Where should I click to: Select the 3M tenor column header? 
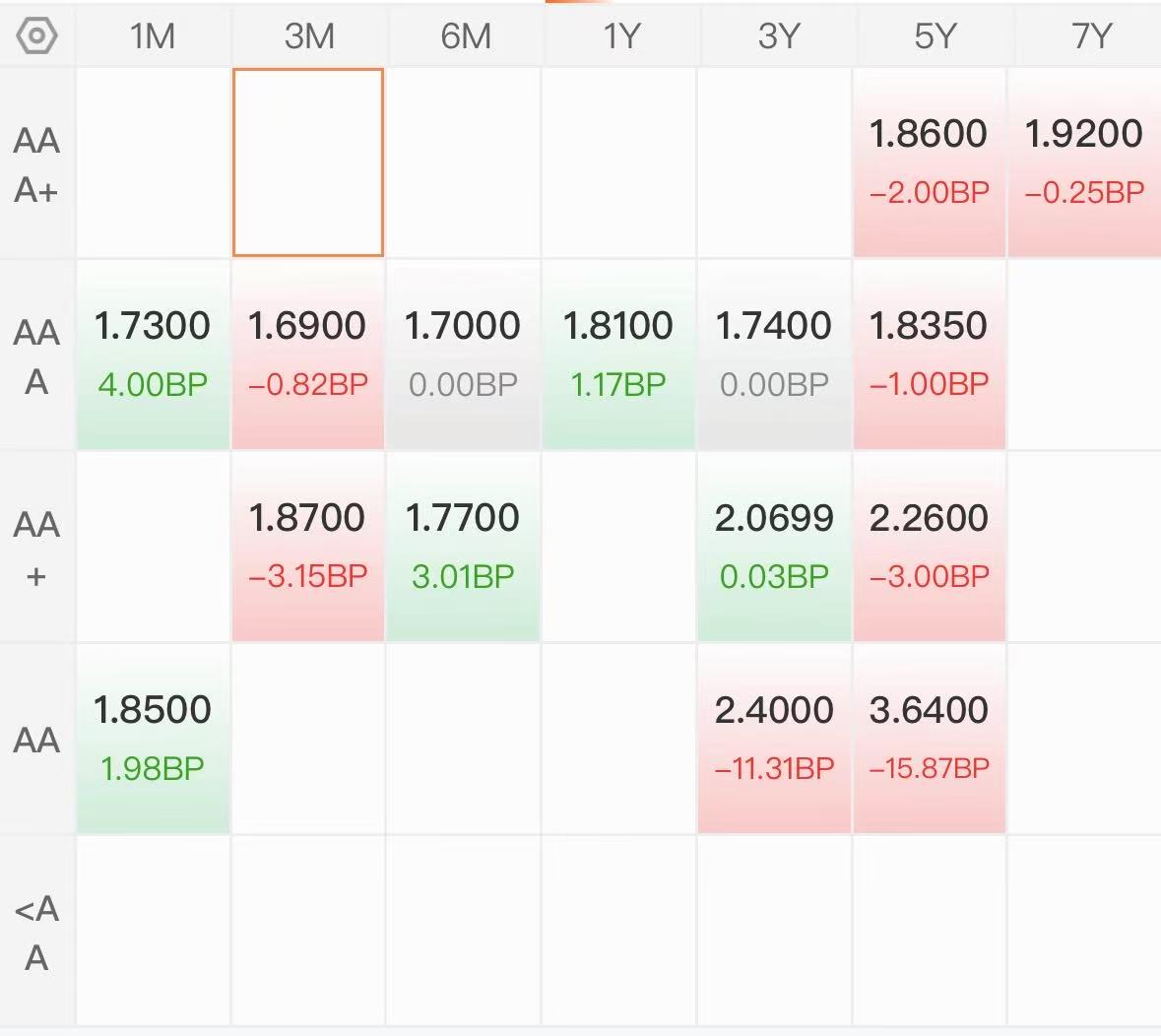[x=309, y=36]
